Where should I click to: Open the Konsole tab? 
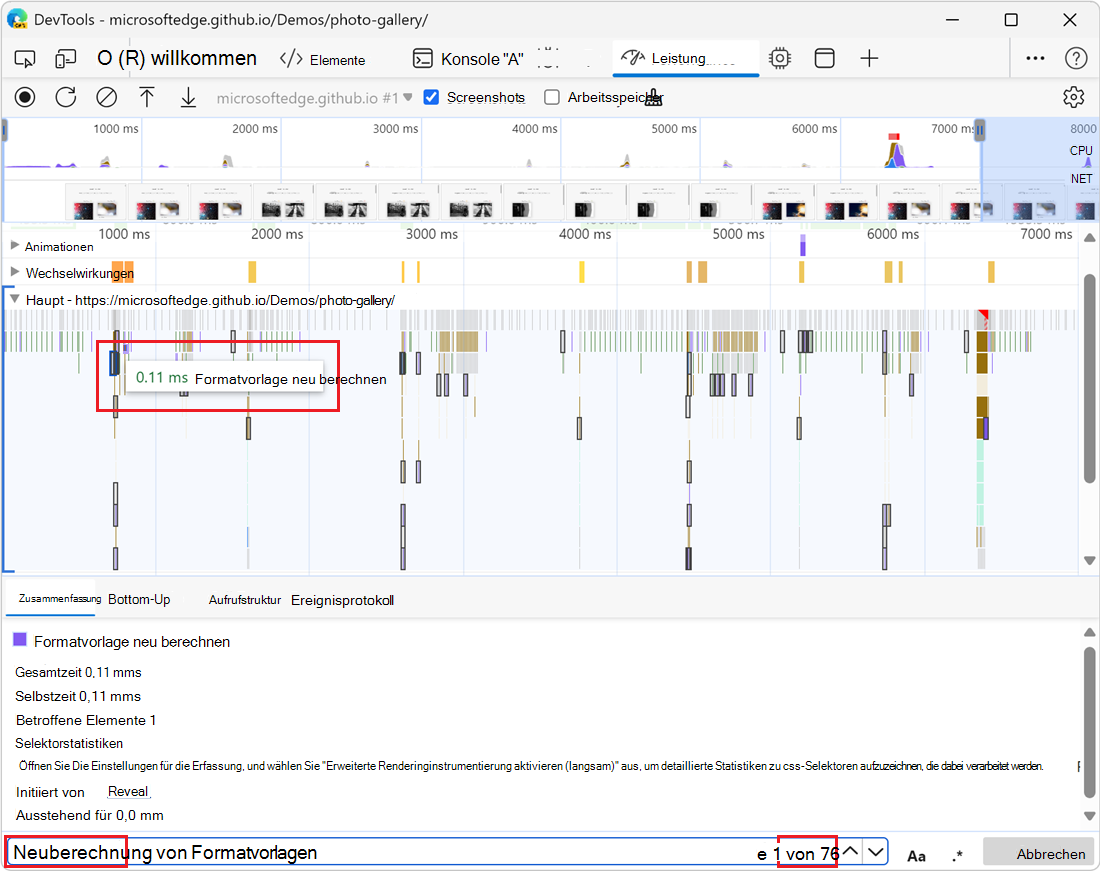(468, 60)
